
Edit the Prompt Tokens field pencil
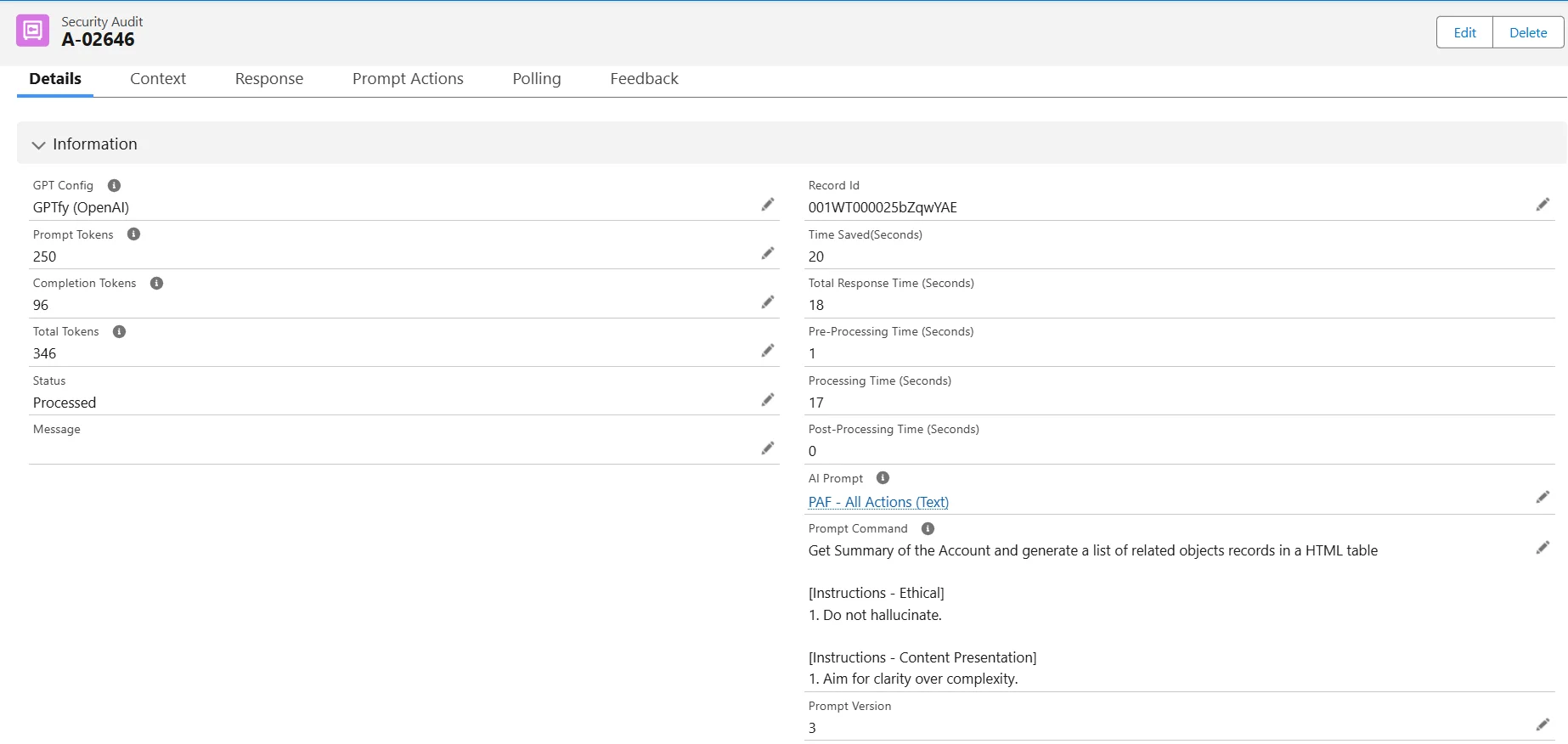click(x=768, y=253)
